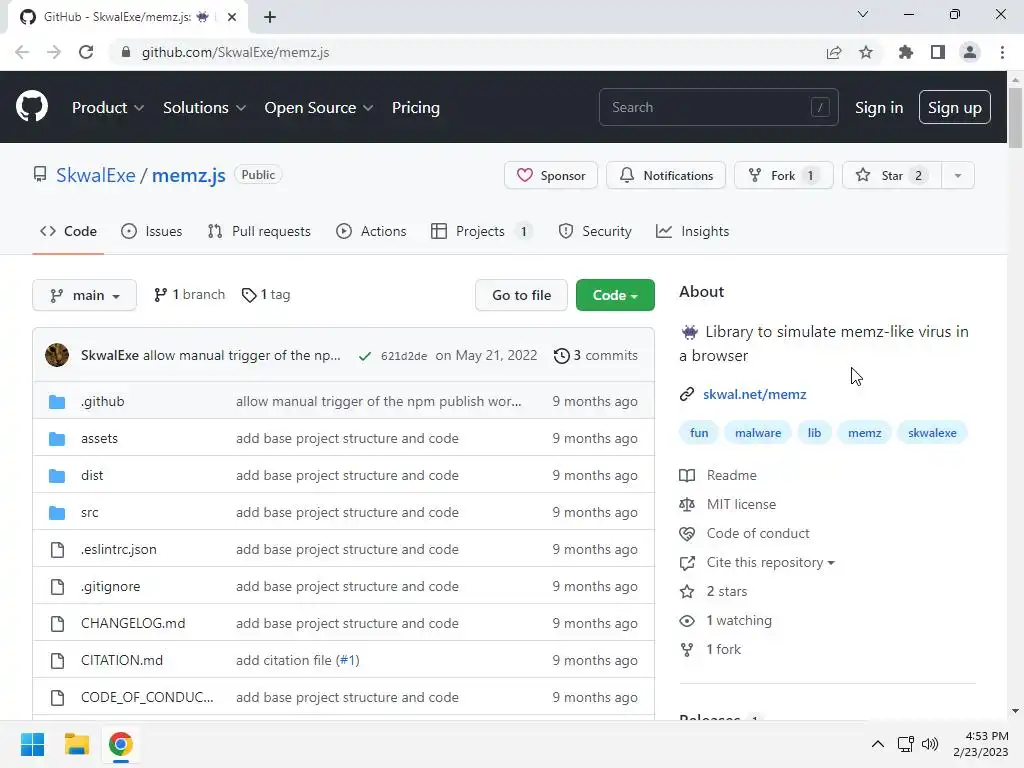Viewport: 1024px width, 768px height.
Task: Open the Code tab
Action: tap(68, 231)
